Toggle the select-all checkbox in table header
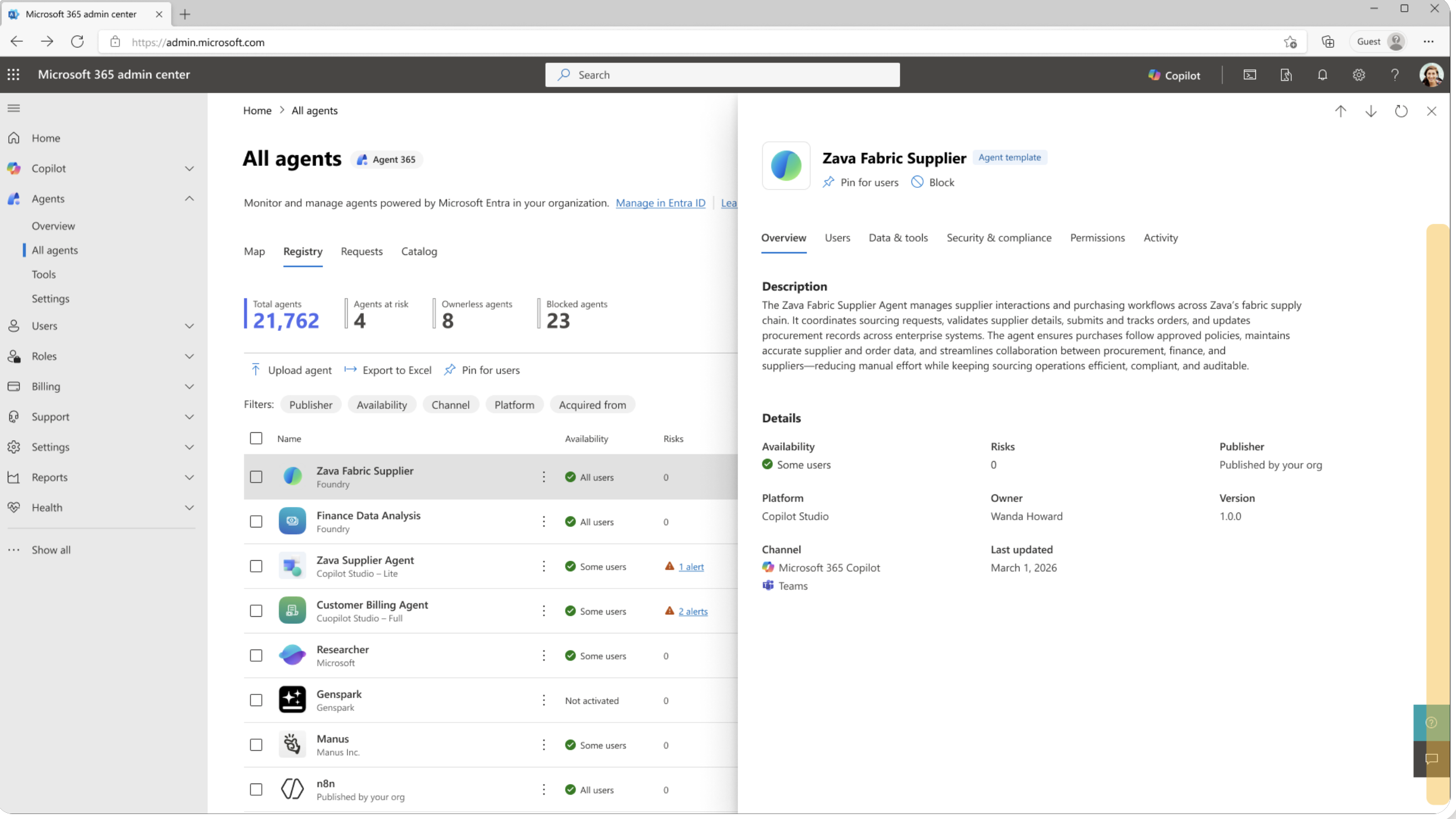 [x=256, y=438]
